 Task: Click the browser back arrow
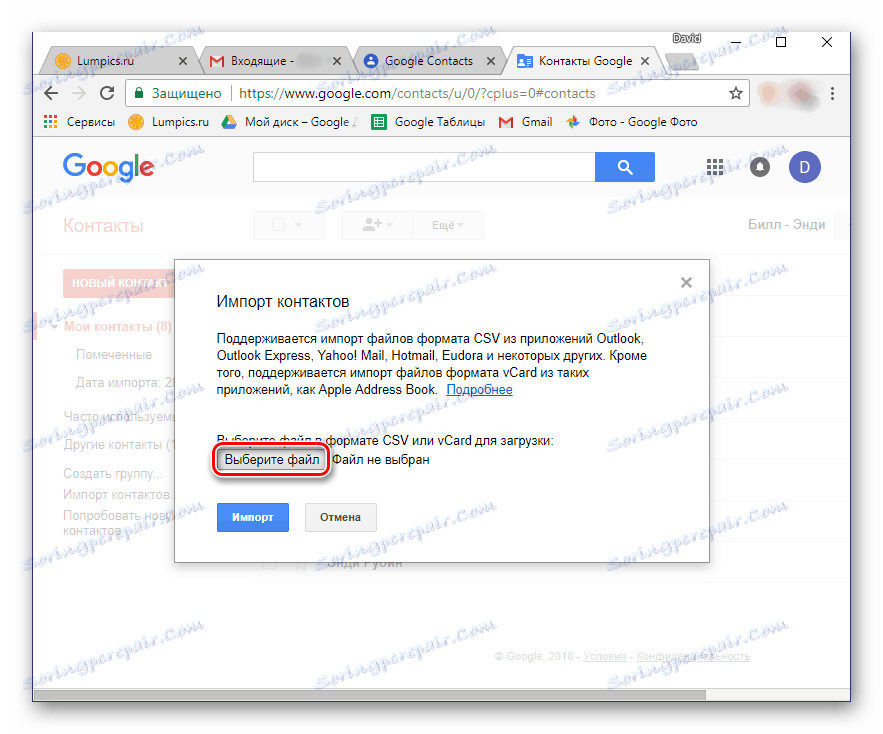pyautogui.click(x=51, y=93)
